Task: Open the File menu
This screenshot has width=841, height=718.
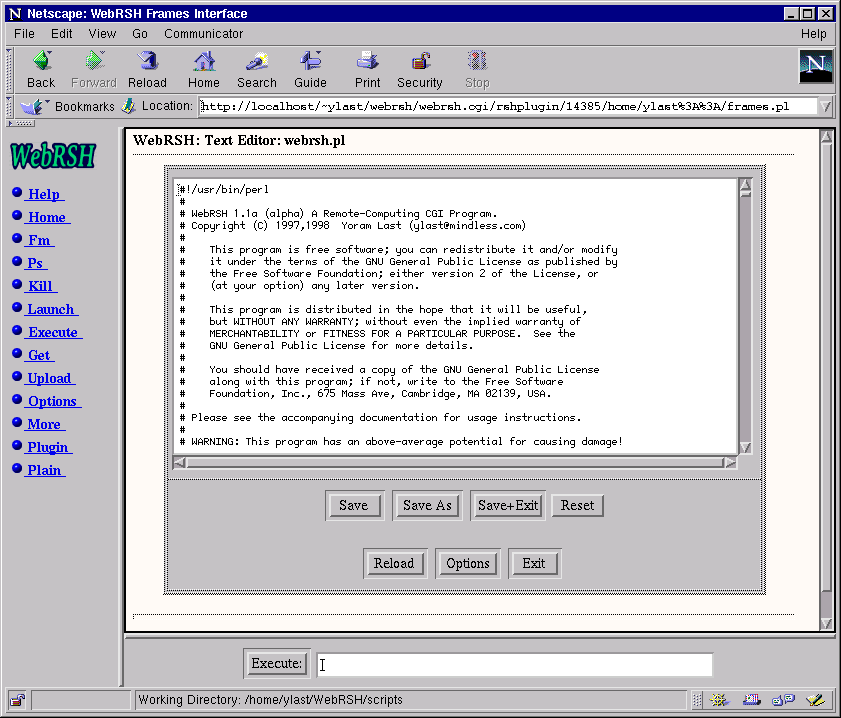Action: (x=24, y=34)
